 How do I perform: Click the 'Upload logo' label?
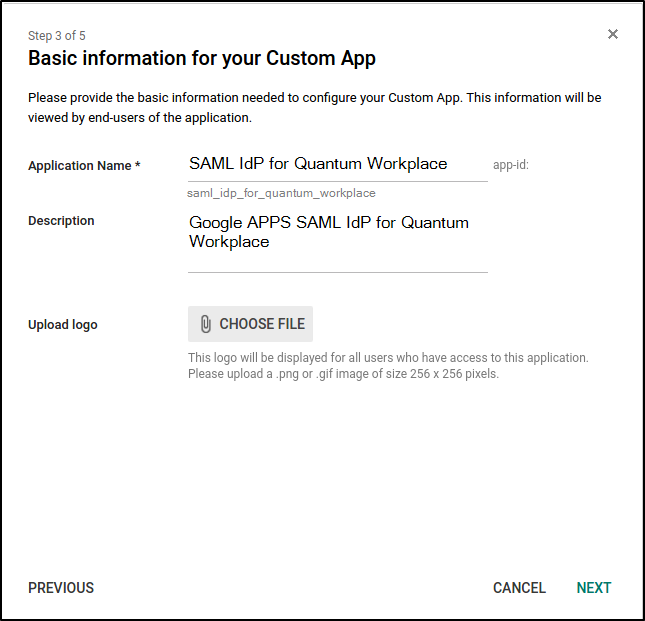pos(63,325)
